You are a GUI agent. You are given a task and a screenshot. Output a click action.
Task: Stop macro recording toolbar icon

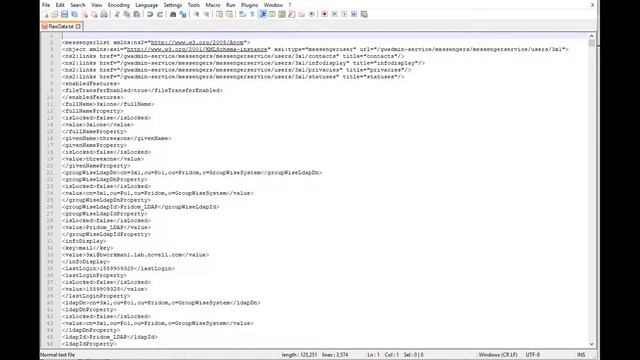point(334,14)
